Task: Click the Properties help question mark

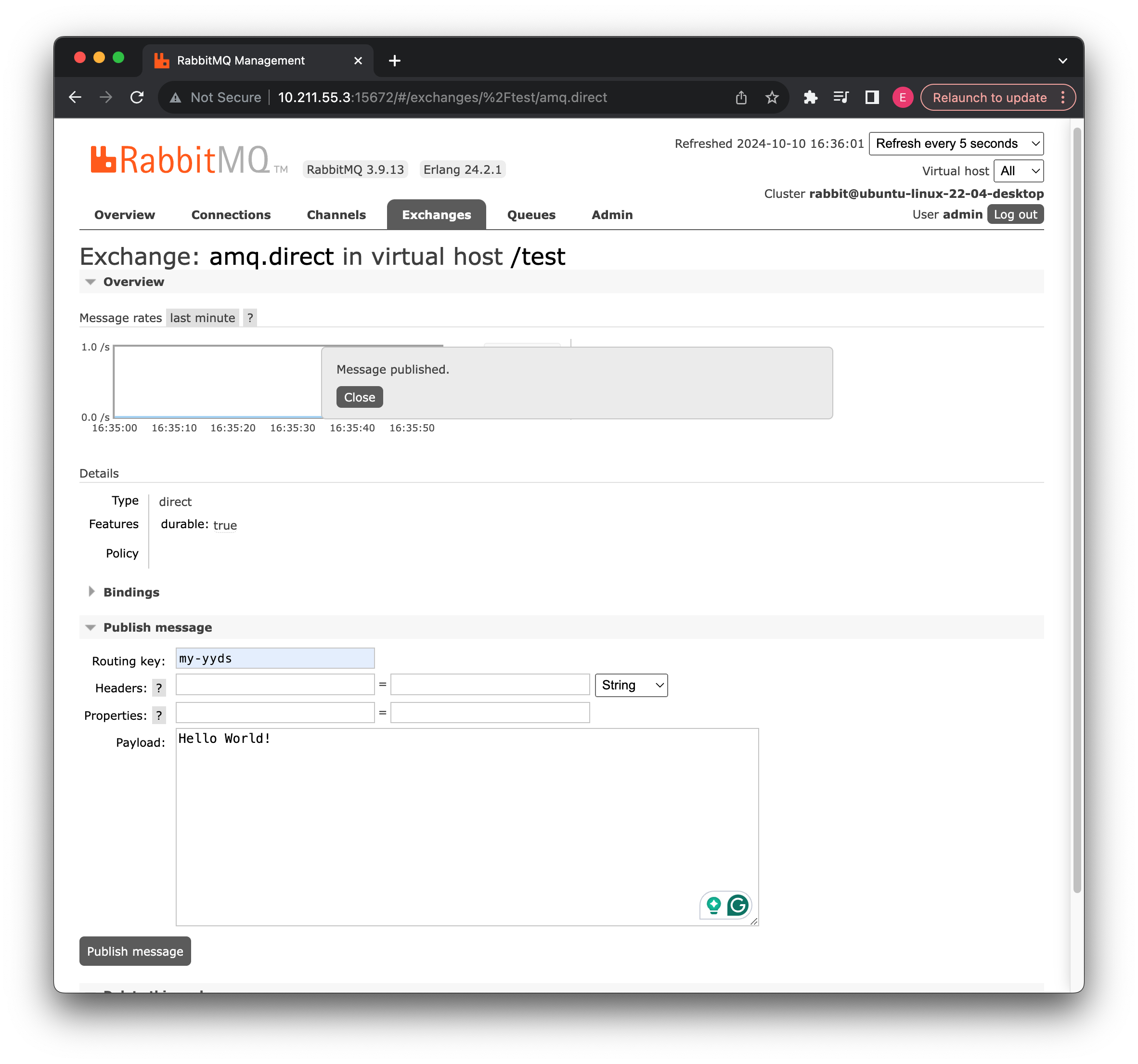Action: point(158,715)
